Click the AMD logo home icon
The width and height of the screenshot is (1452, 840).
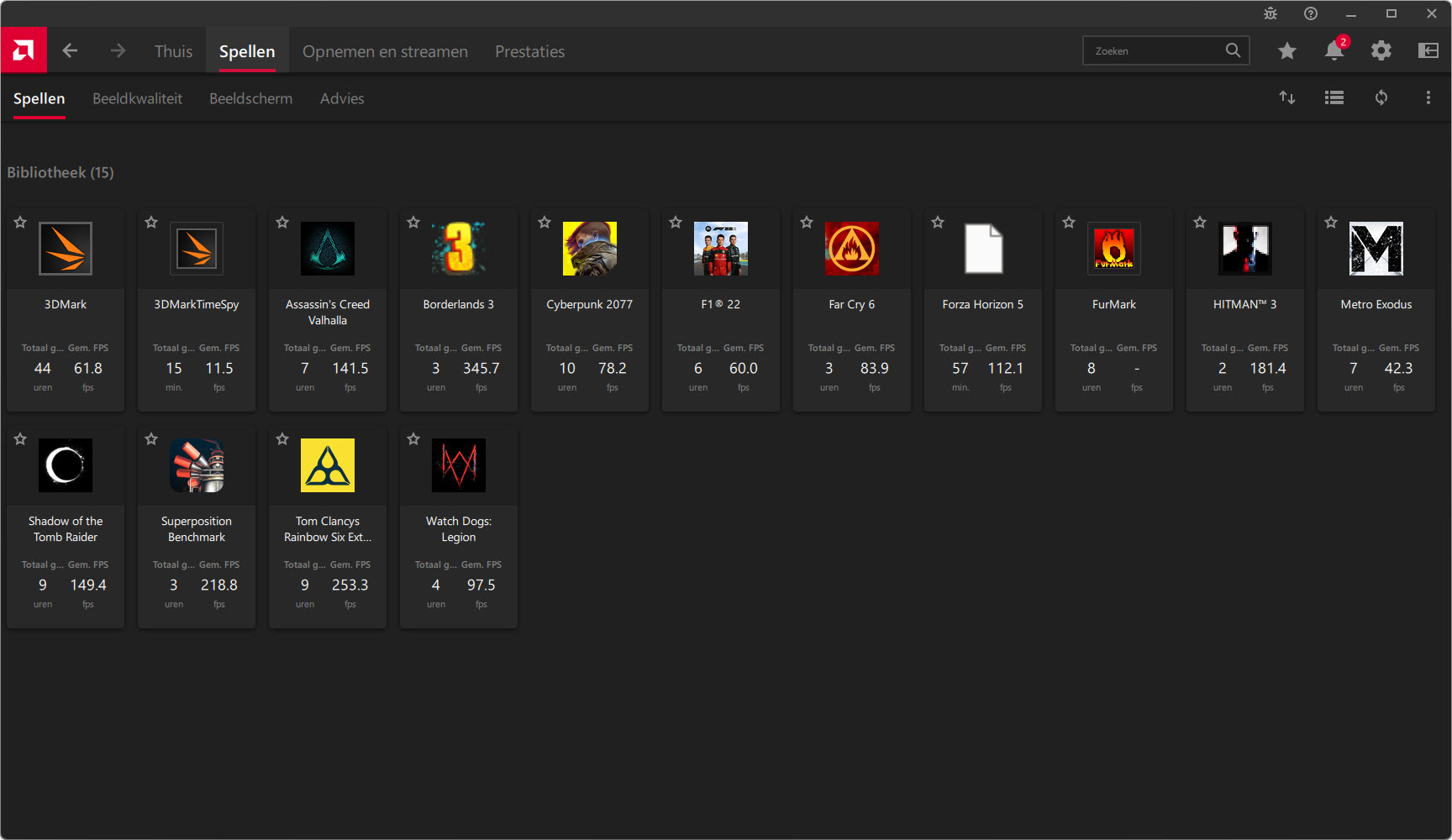pyautogui.click(x=24, y=50)
